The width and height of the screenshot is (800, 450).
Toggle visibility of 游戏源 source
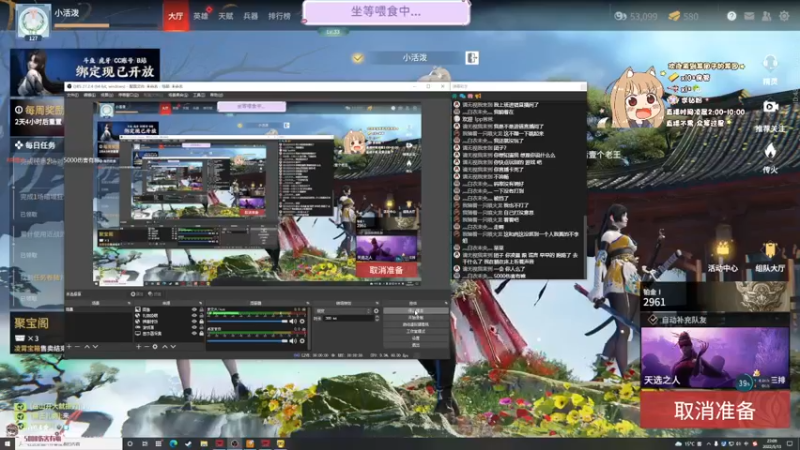(x=194, y=327)
